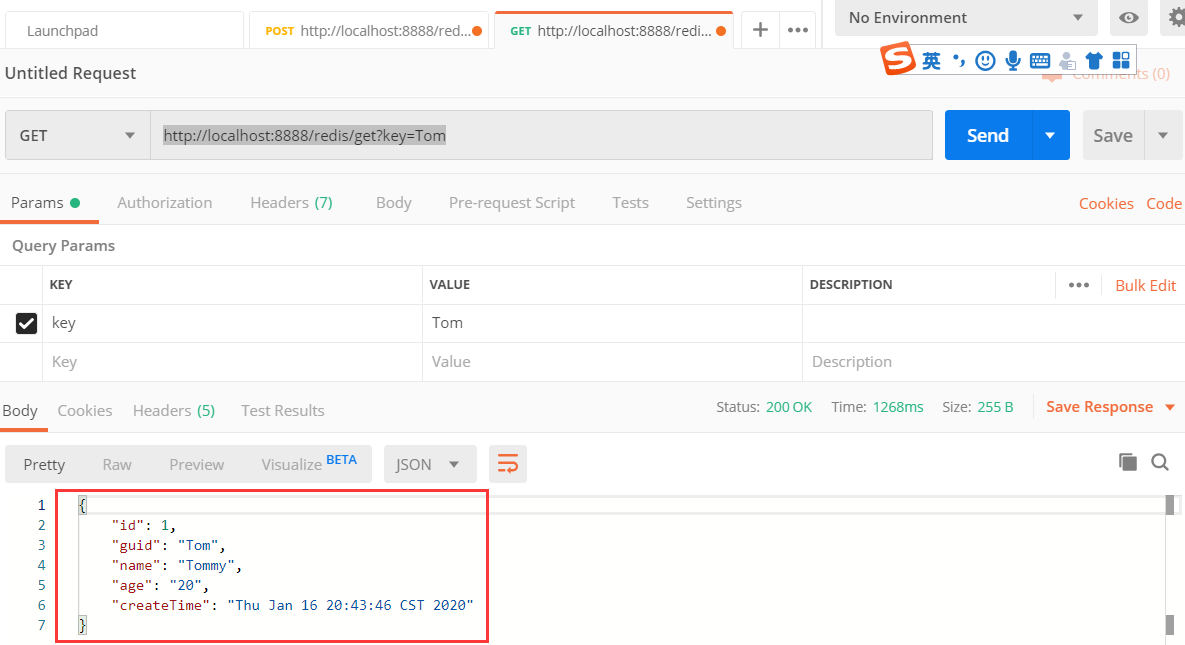This screenshot has height=645, width=1185.
Task: Copy the response body to clipboard
Action: pos(1128,462)
